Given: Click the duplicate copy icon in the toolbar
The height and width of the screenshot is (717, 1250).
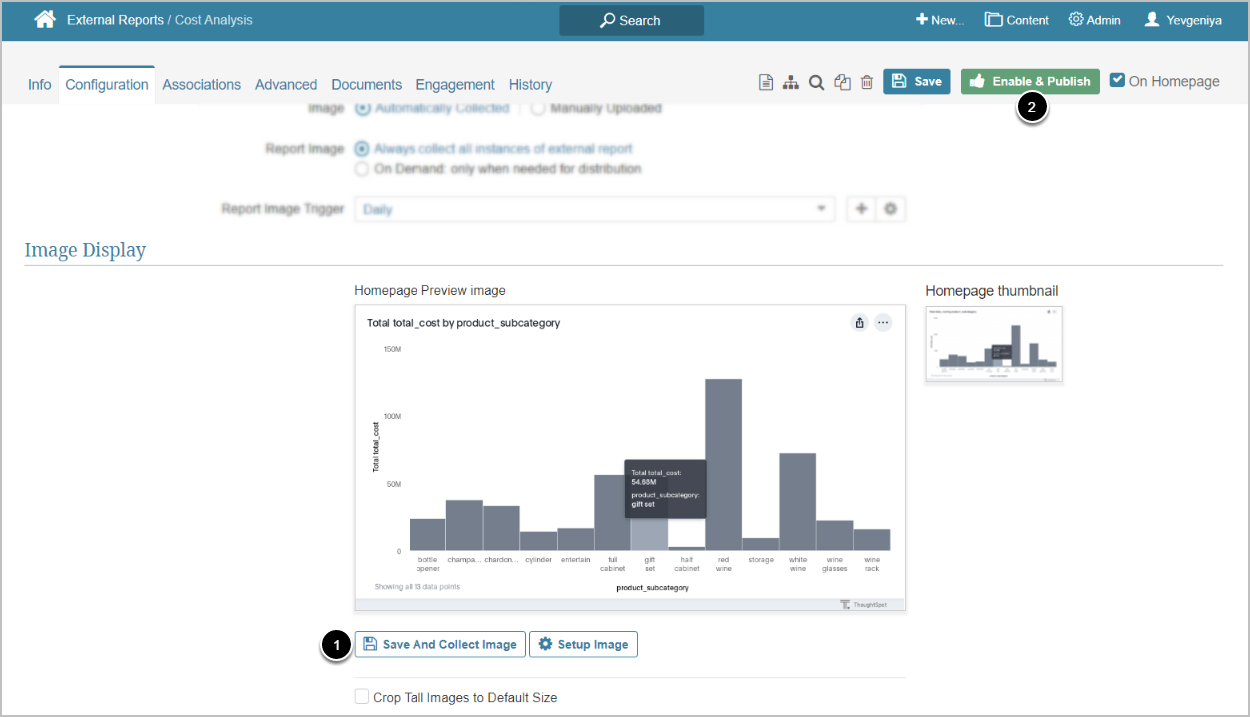Looking at the screenshot, I should click(842, 82).
